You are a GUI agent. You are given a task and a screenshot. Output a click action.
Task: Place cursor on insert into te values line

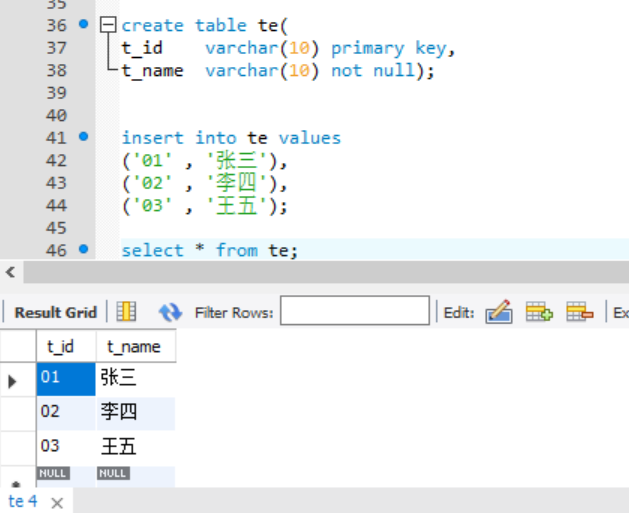tap(231, 138)
